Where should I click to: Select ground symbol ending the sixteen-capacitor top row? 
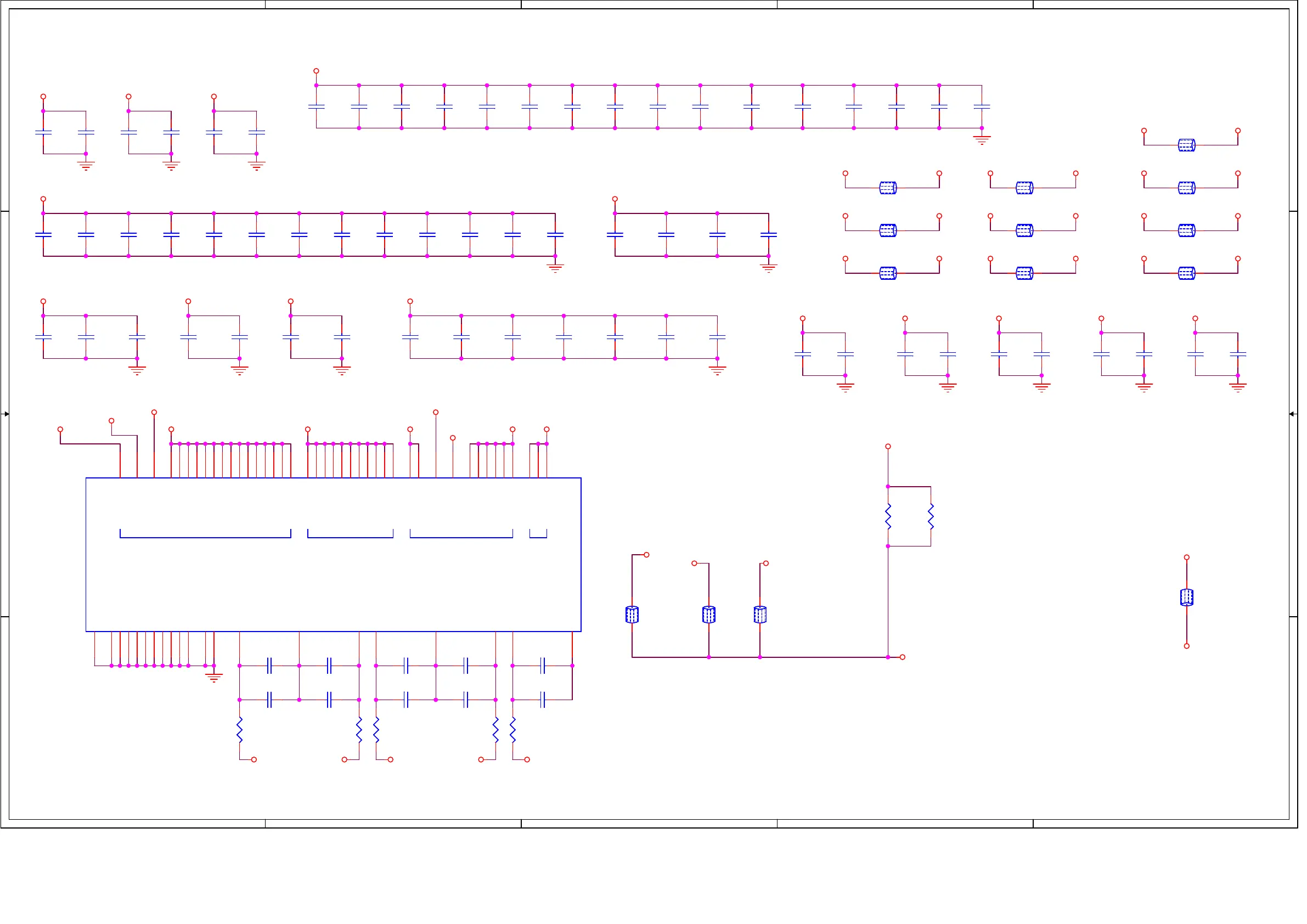click(982, 140)
